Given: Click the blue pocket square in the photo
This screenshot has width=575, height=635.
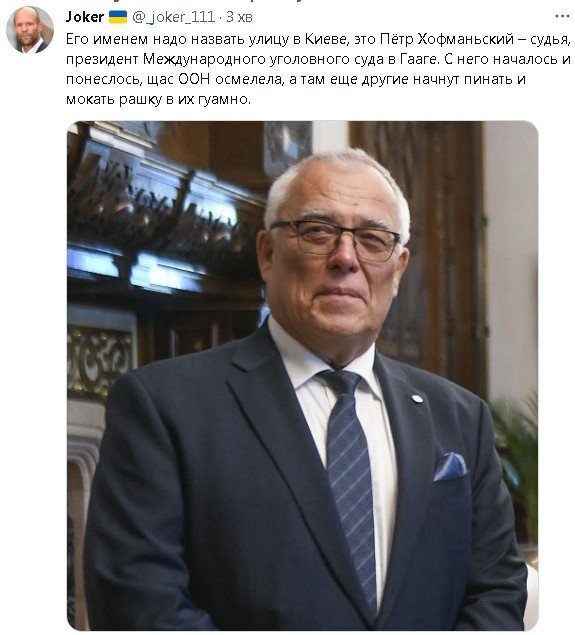Looking at the screenshot, I should click(449, 467).
